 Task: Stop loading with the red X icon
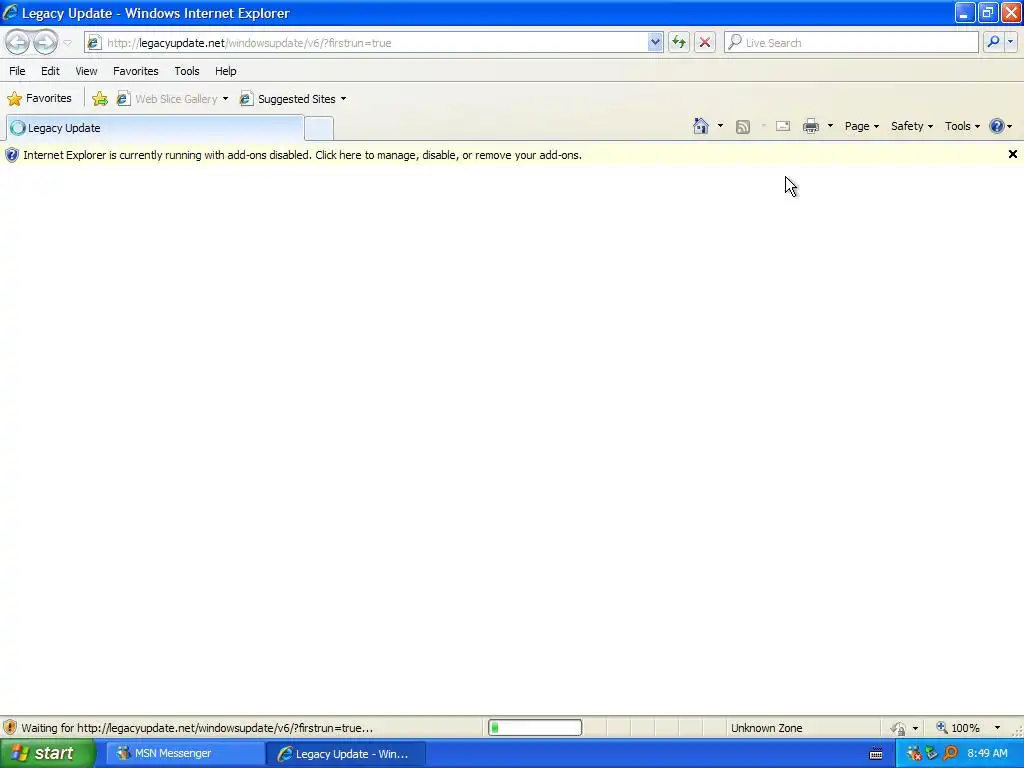coord(705,42)
